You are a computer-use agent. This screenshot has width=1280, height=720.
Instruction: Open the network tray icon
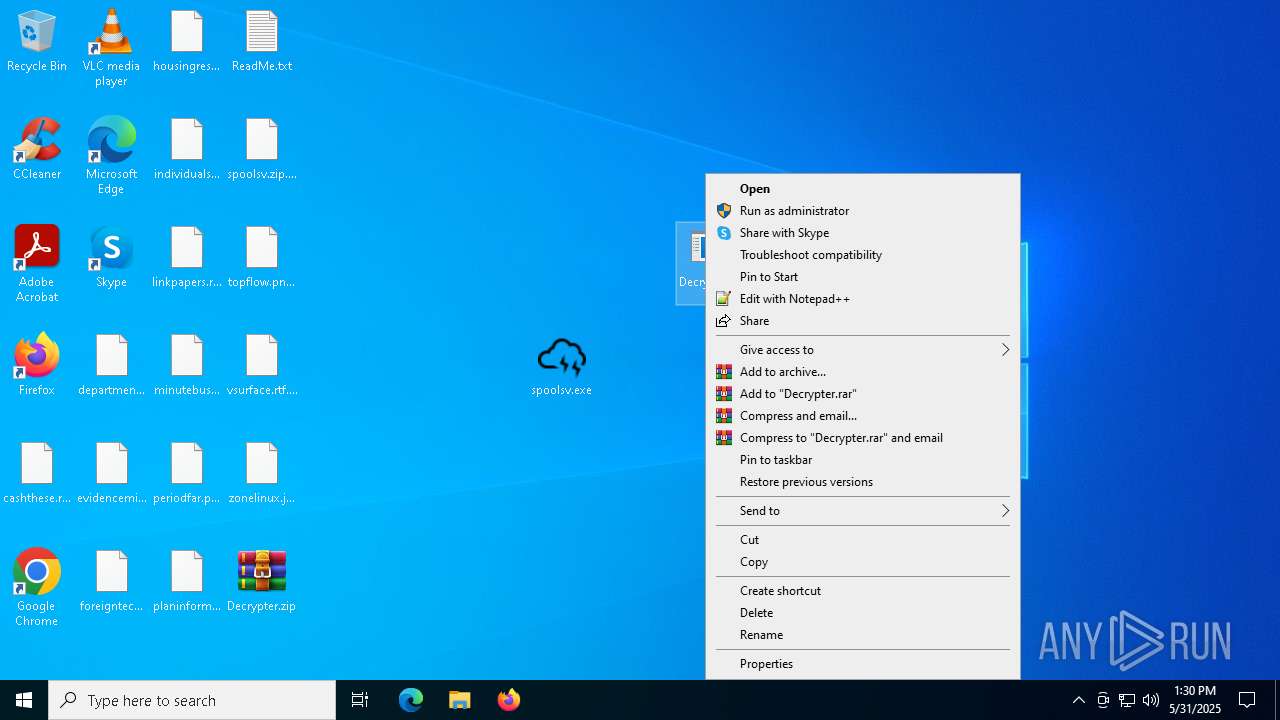pyautogui.click(x=1127, y=700)
